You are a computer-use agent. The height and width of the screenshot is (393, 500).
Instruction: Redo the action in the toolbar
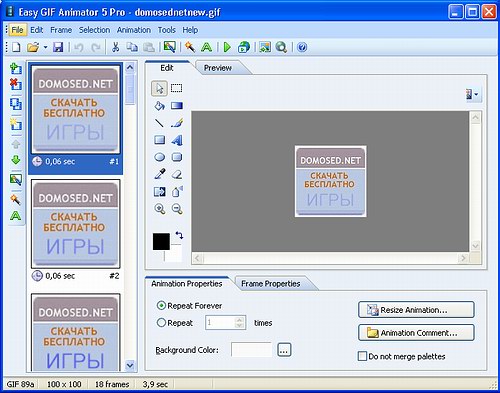click(96, 47)
